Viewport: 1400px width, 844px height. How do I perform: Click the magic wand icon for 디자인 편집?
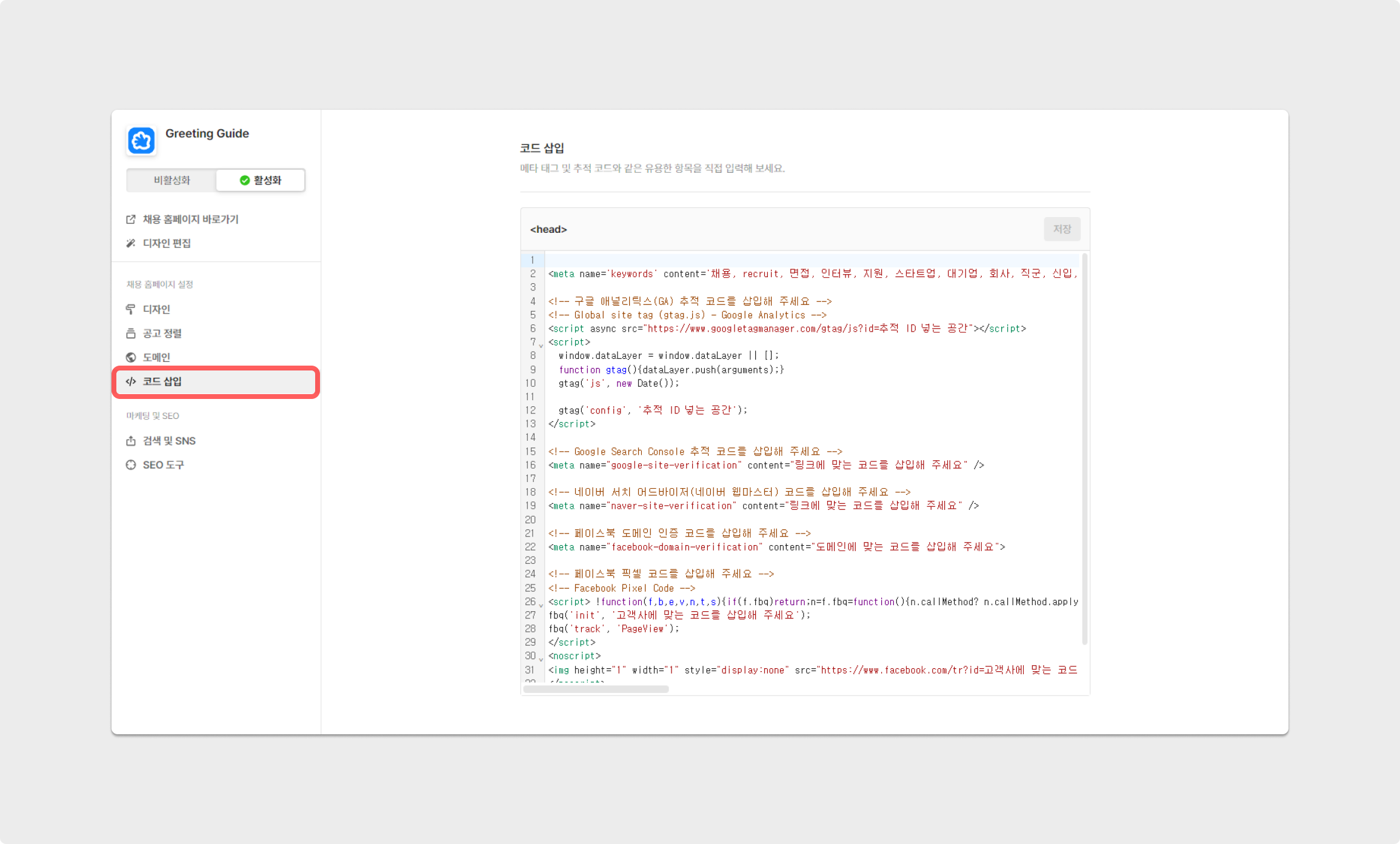point(131,243)
